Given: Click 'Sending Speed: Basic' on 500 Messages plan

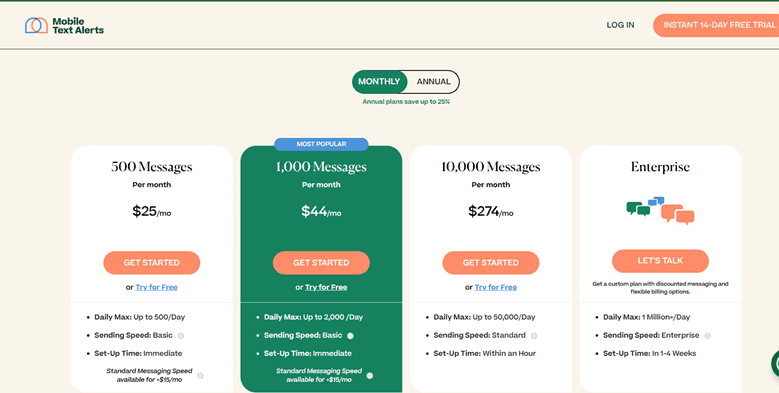Looking at the screenshot, I should [133, 335].
